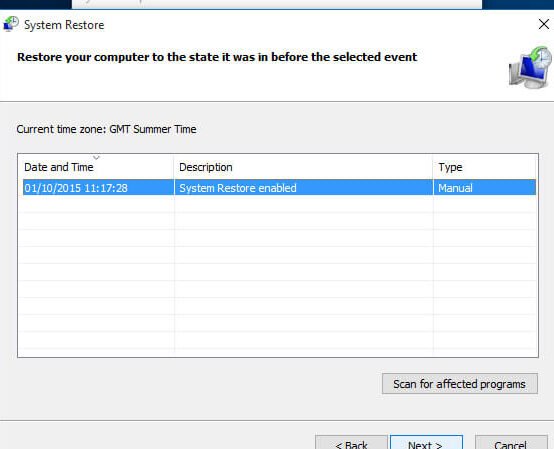
Task: Cancel the System Restore wizard
Action: tap(511, 442)
